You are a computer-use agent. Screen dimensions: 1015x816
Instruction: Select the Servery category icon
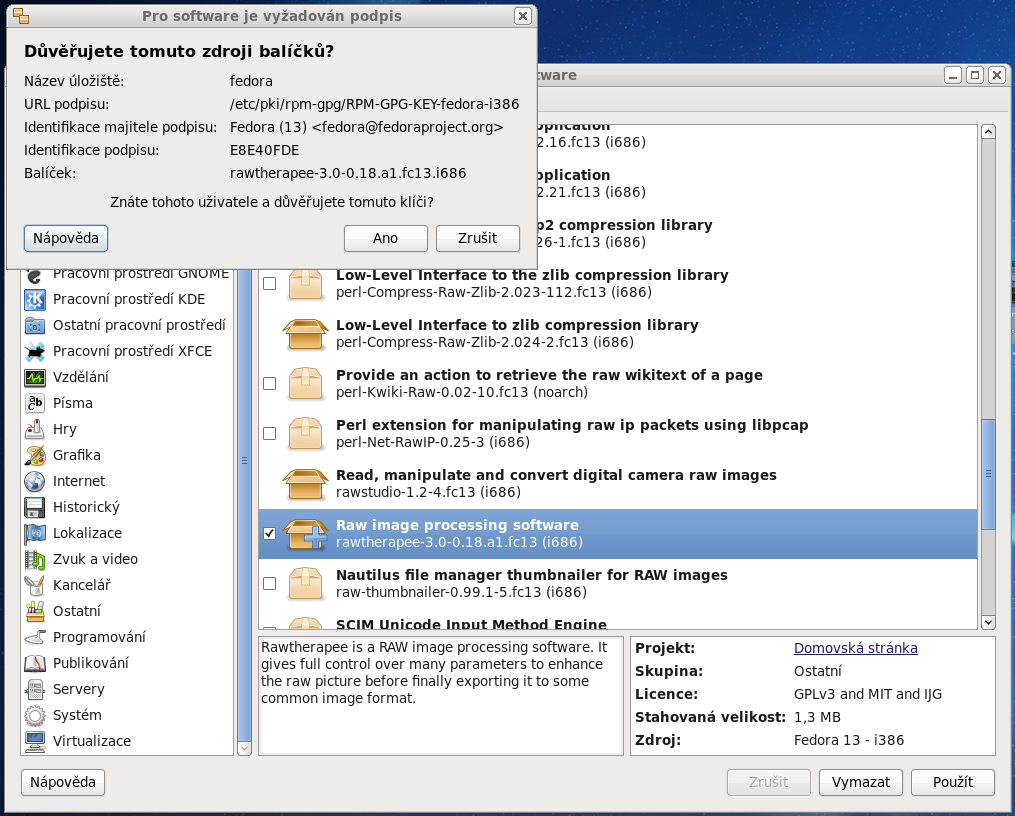click(x=35, y=689)
